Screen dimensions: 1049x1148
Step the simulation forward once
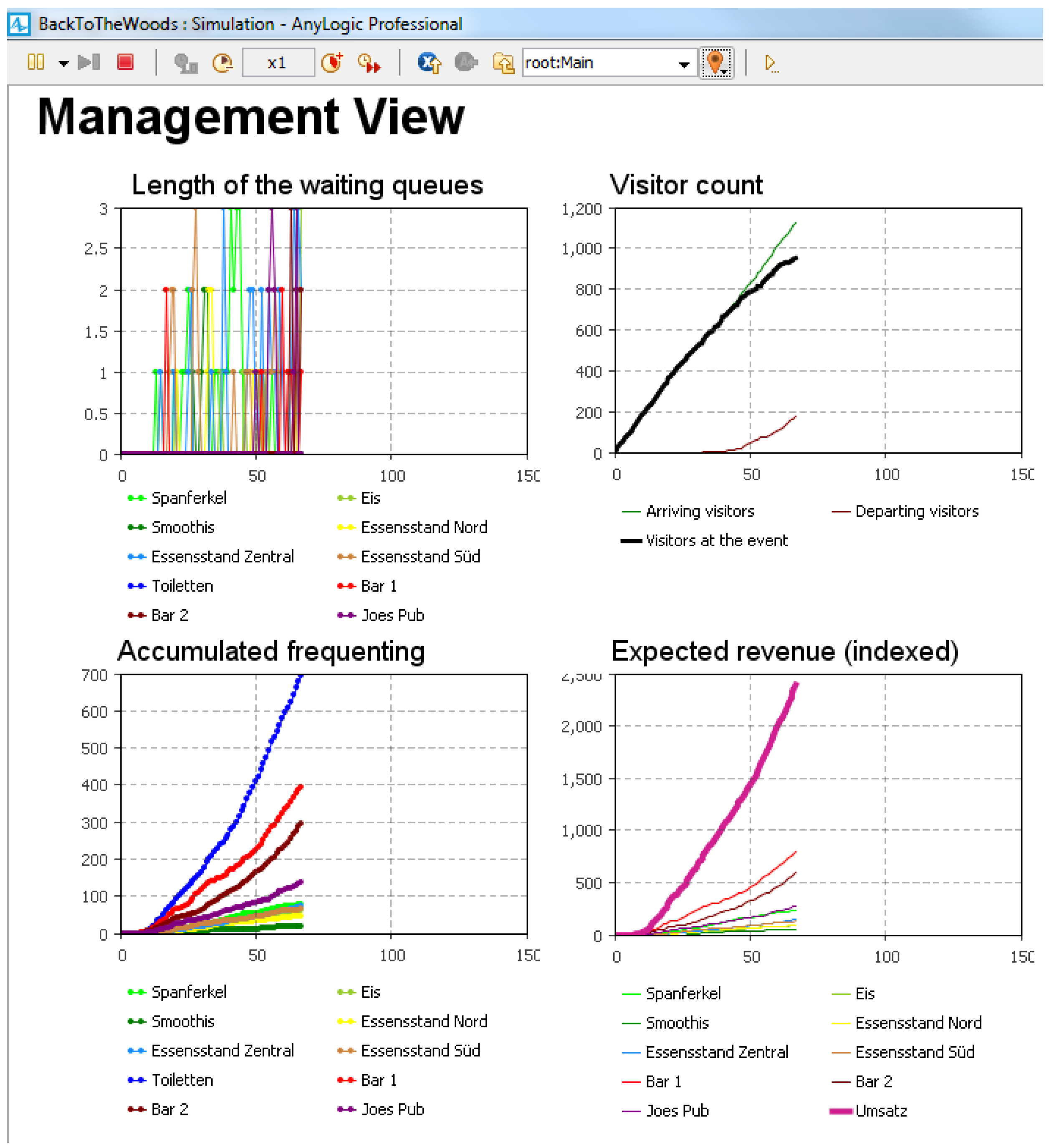[x=88, y=62]
